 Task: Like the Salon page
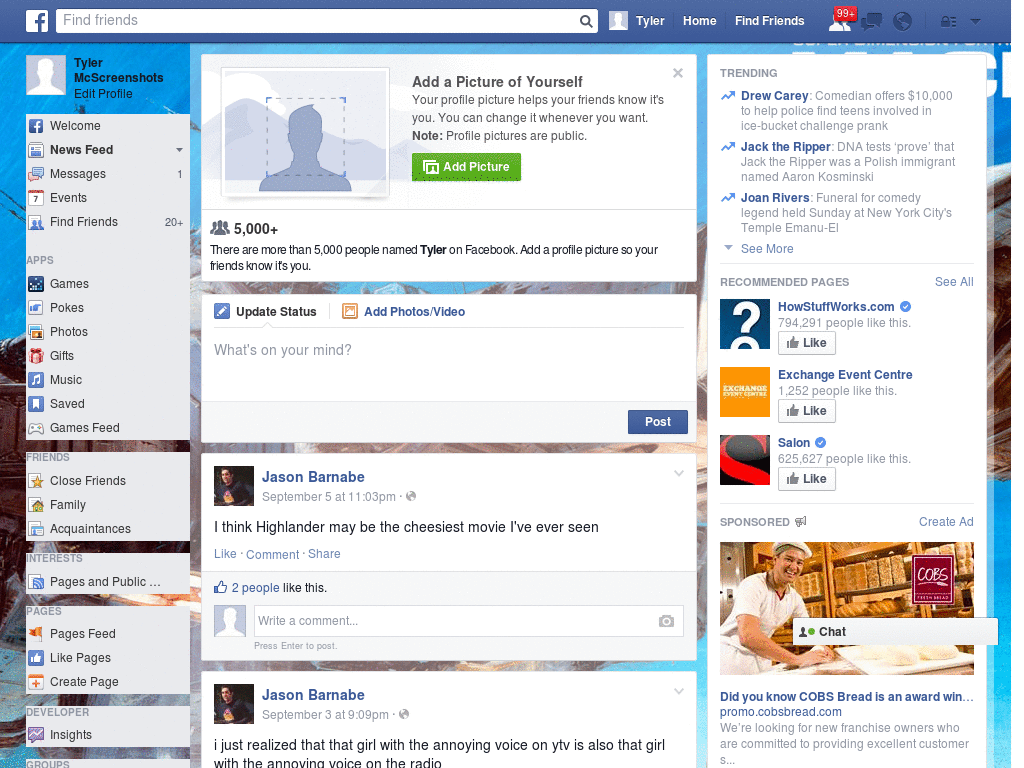point(807,479)
